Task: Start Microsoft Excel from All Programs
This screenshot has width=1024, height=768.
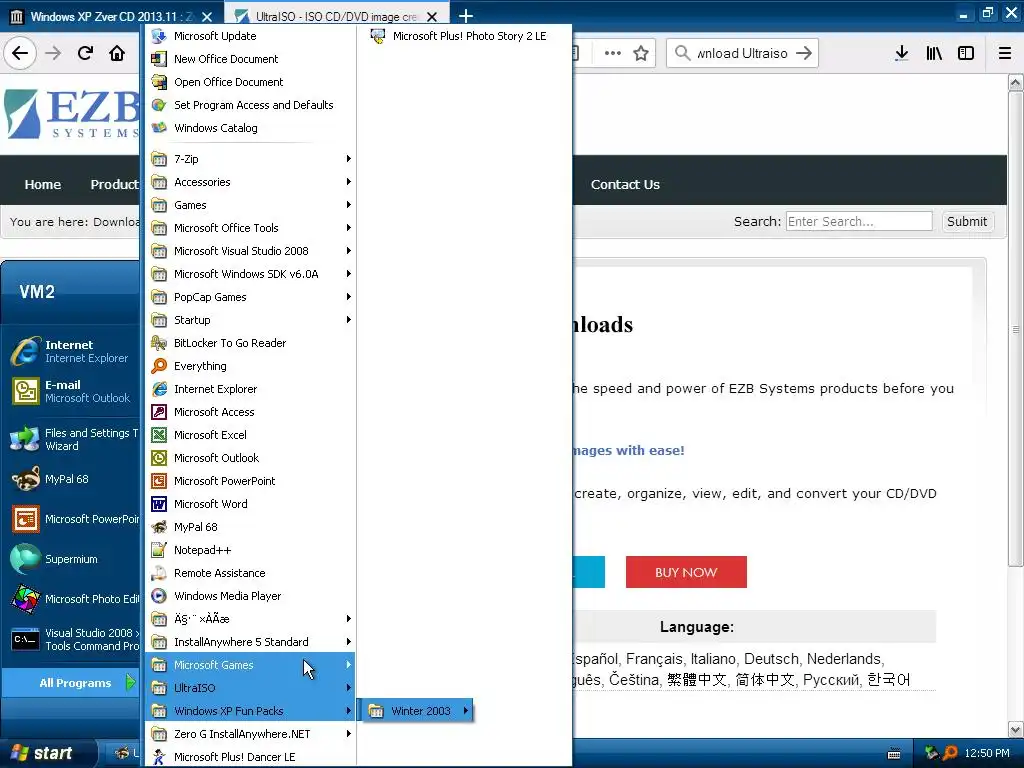Action: point(250,435)
